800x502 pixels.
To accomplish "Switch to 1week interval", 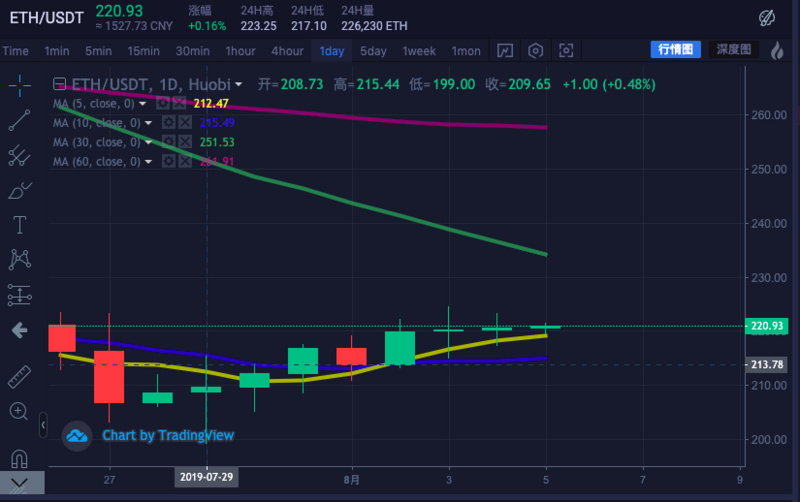I will [419, 51].
